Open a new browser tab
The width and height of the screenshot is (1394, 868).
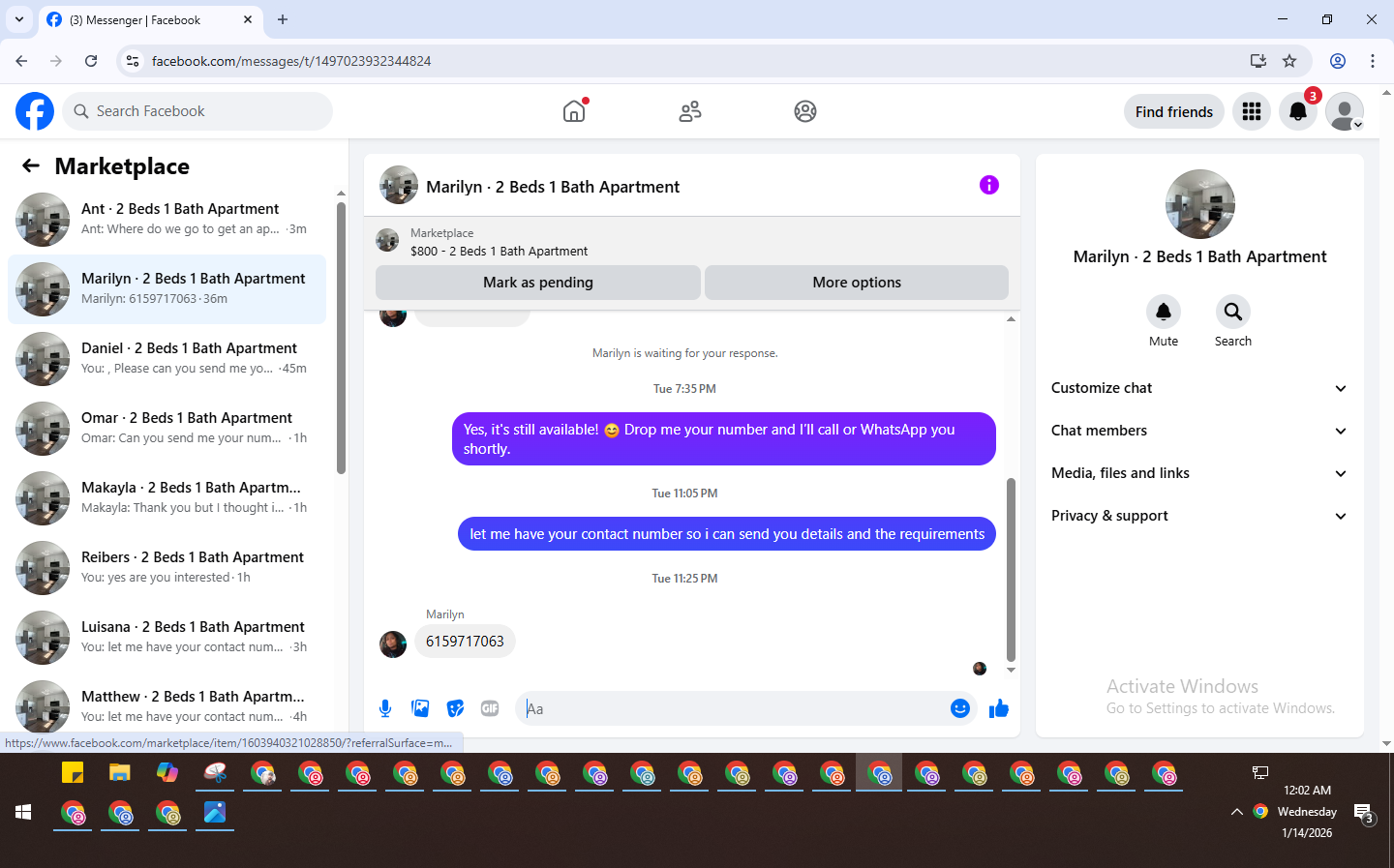283,19
